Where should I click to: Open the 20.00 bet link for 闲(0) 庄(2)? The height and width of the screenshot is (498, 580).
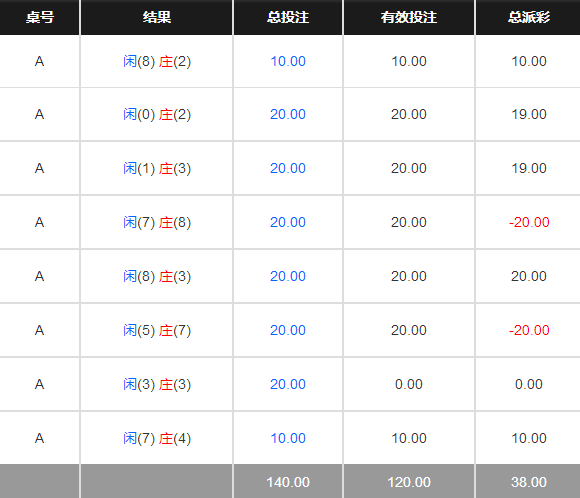click(288, 114)
